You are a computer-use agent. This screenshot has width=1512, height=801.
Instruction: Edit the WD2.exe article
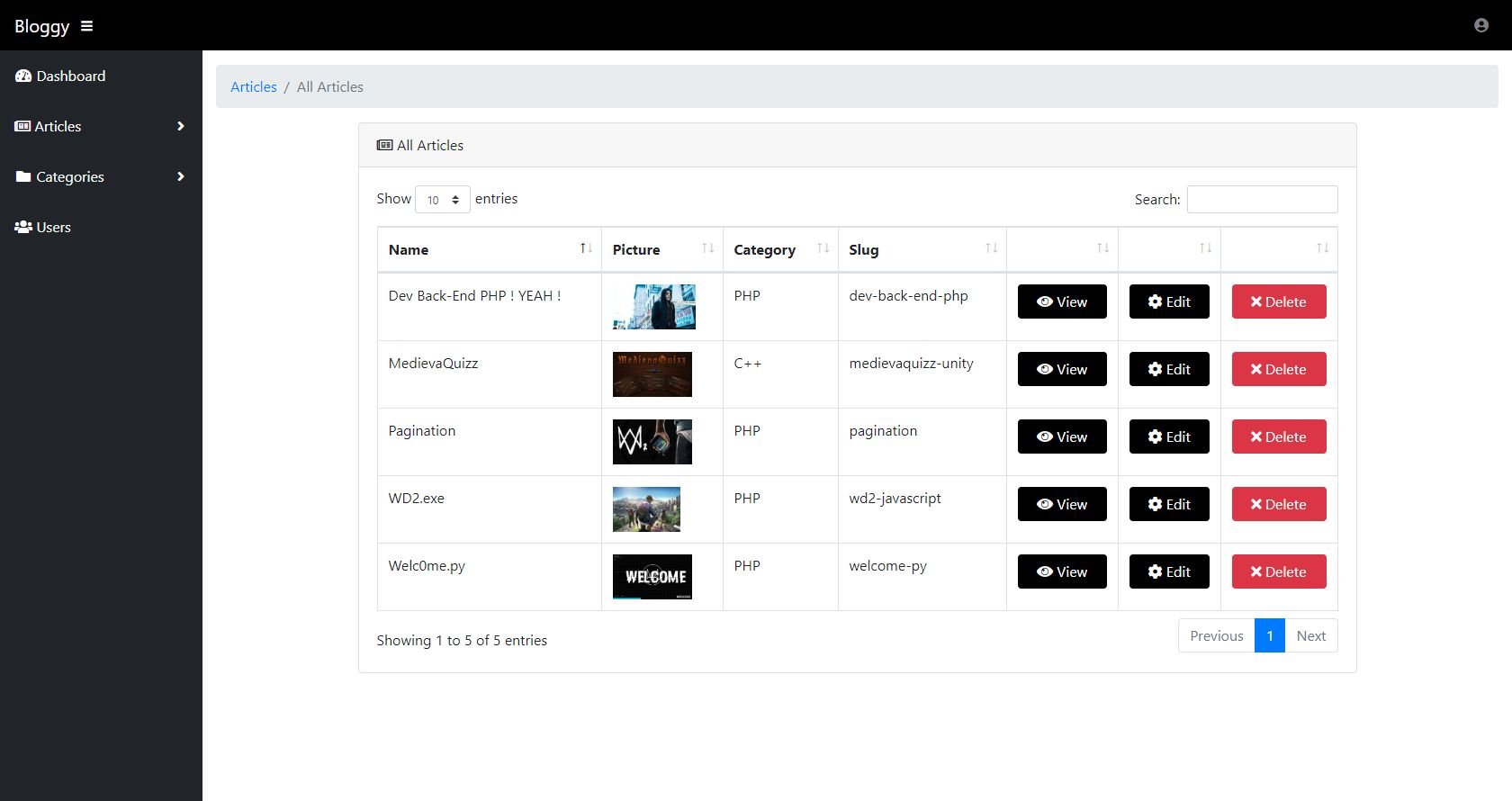pos(1169,504)
